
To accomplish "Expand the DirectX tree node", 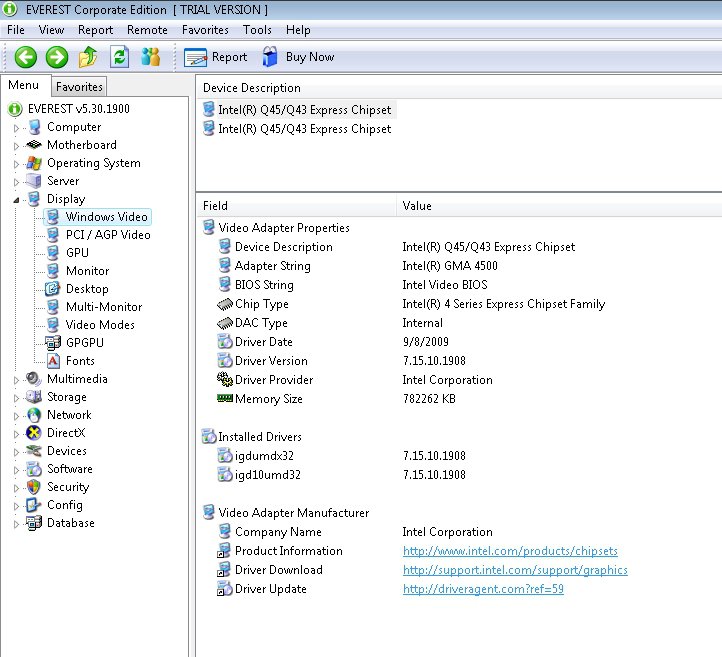I will pyautogui.click(x=17, y=434).
